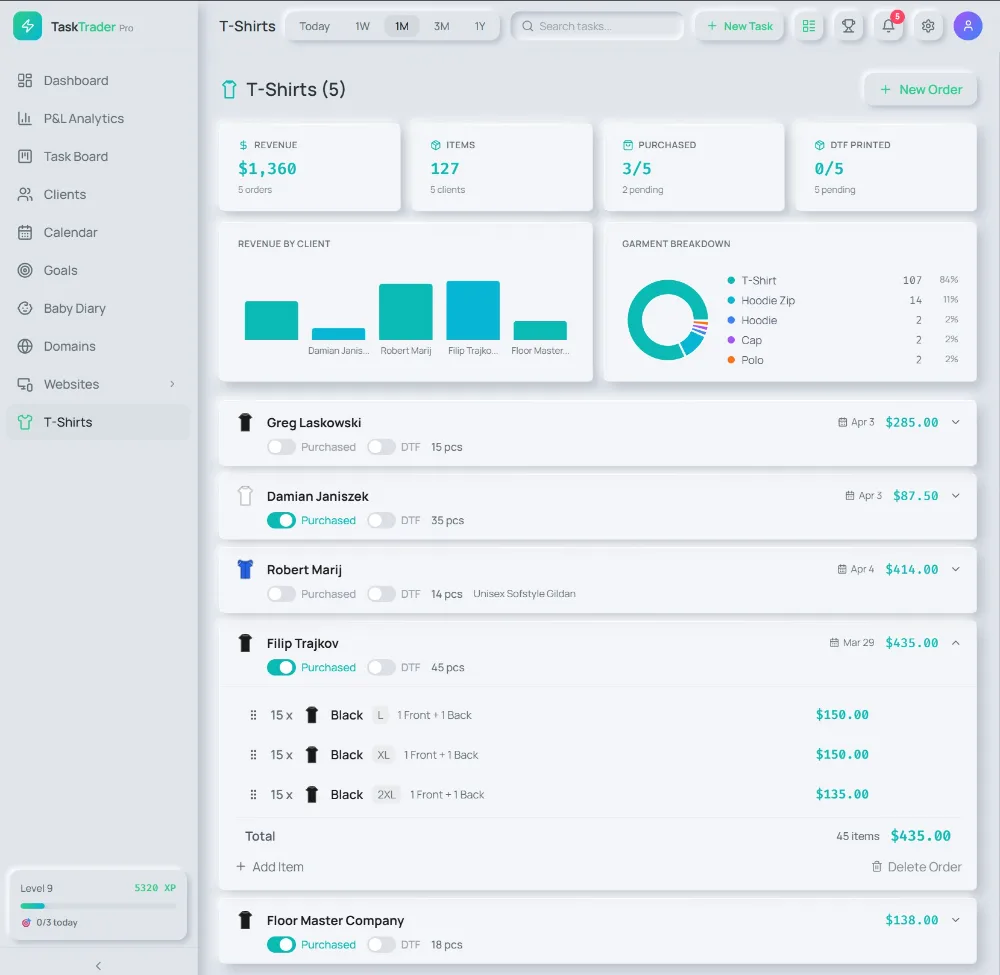
Task: Click the Level 9 XP progress bar
Action: point(98,906)
